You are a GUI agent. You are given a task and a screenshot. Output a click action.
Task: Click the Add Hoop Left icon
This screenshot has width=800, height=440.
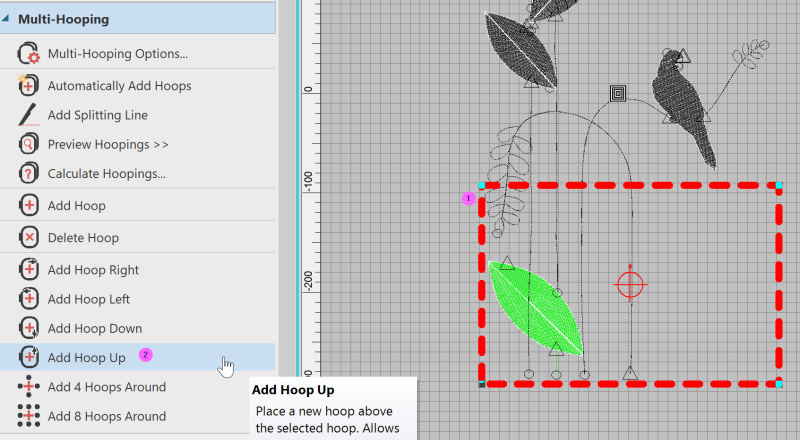click(x=29, y=299)
